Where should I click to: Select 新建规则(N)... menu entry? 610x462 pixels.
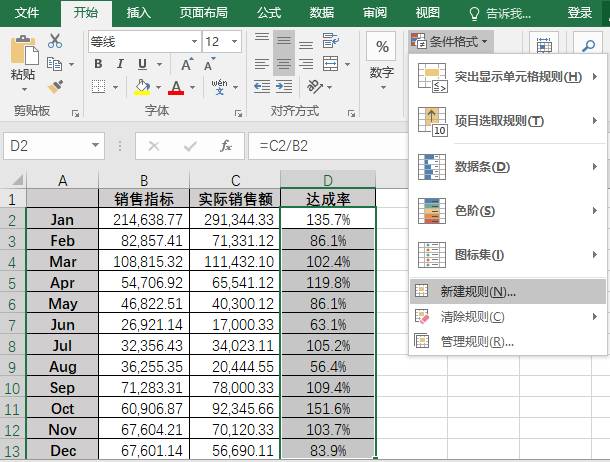(x=477, y=291)
